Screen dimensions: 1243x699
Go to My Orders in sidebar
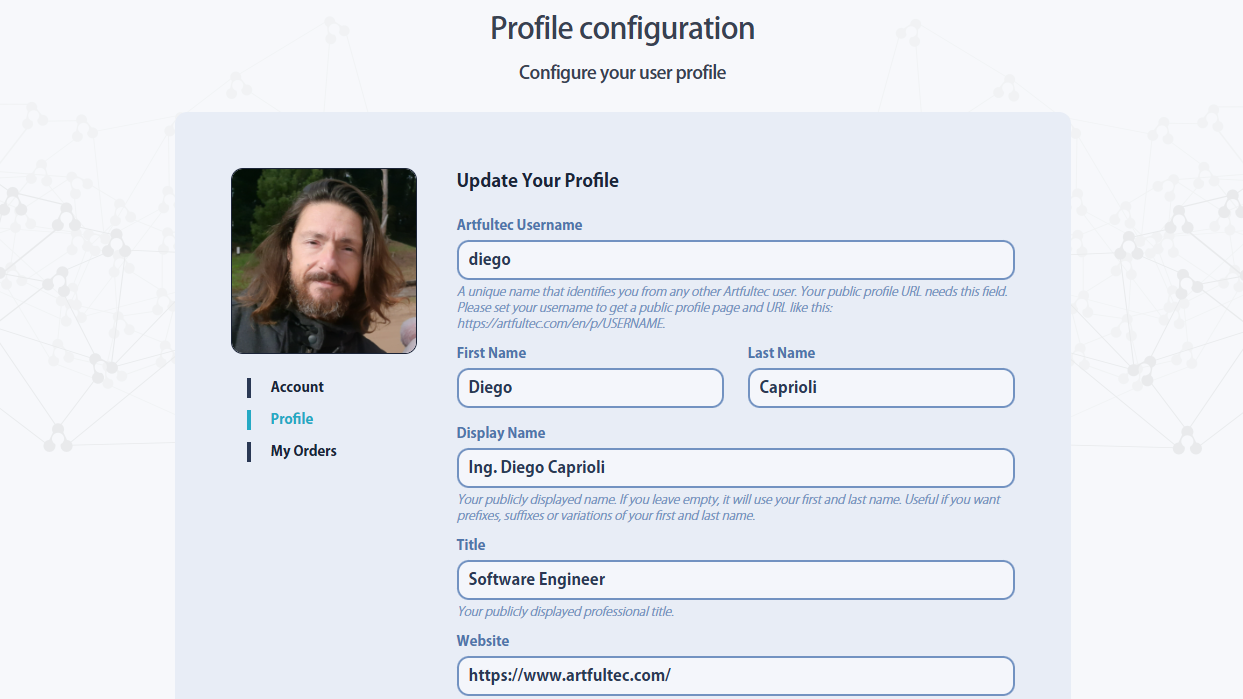pos(303,451)
